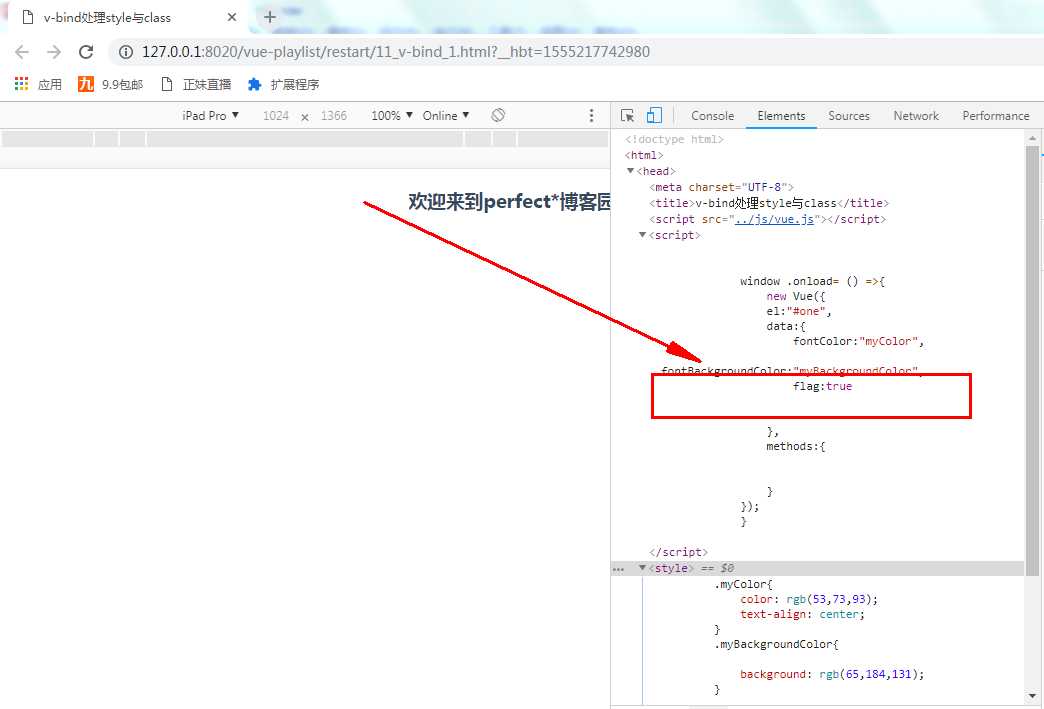Open the ../js/vue.js source link
This screenshot has width=1044, height=709.
774,219
